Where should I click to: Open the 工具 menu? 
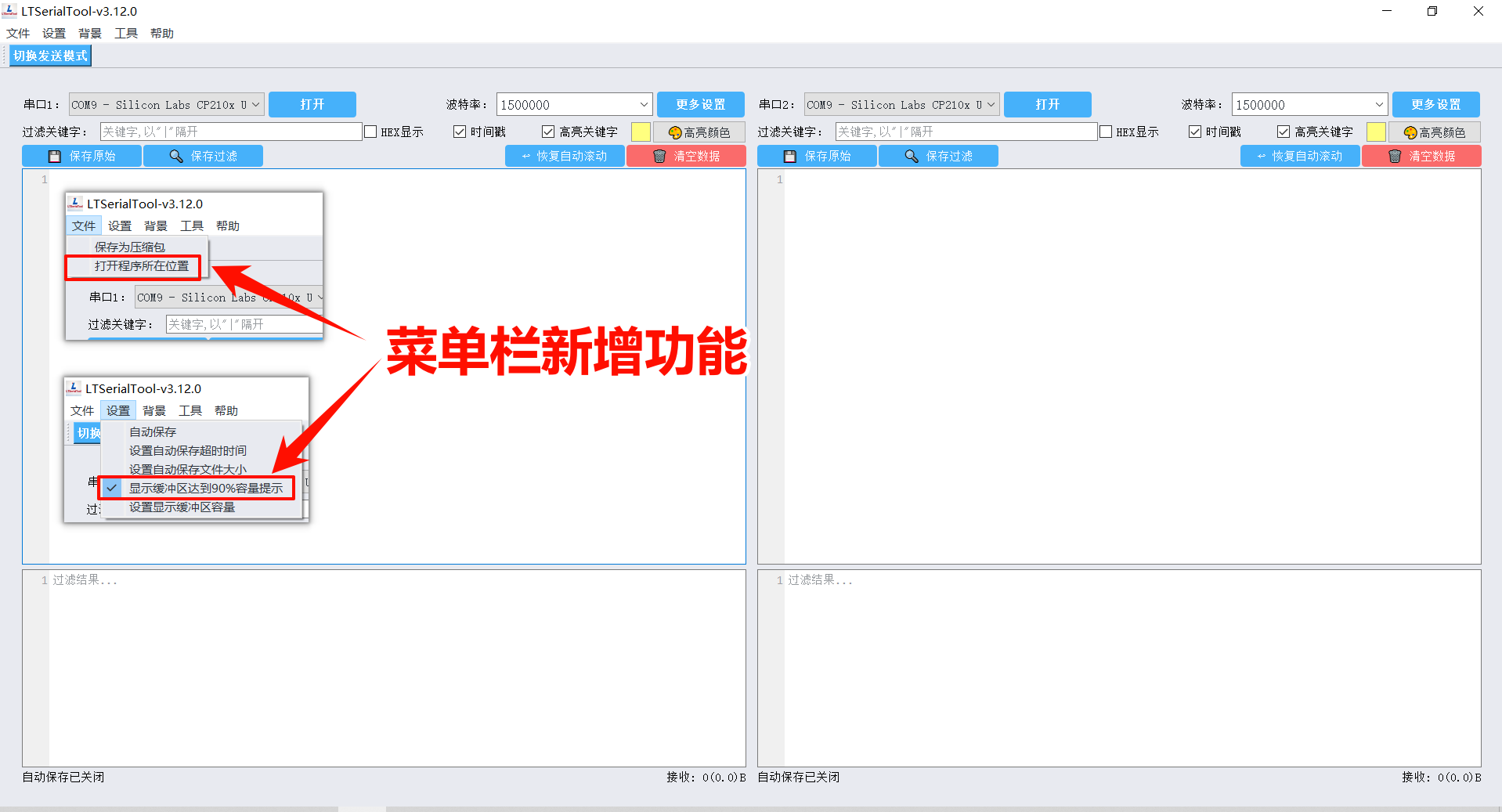126,33
